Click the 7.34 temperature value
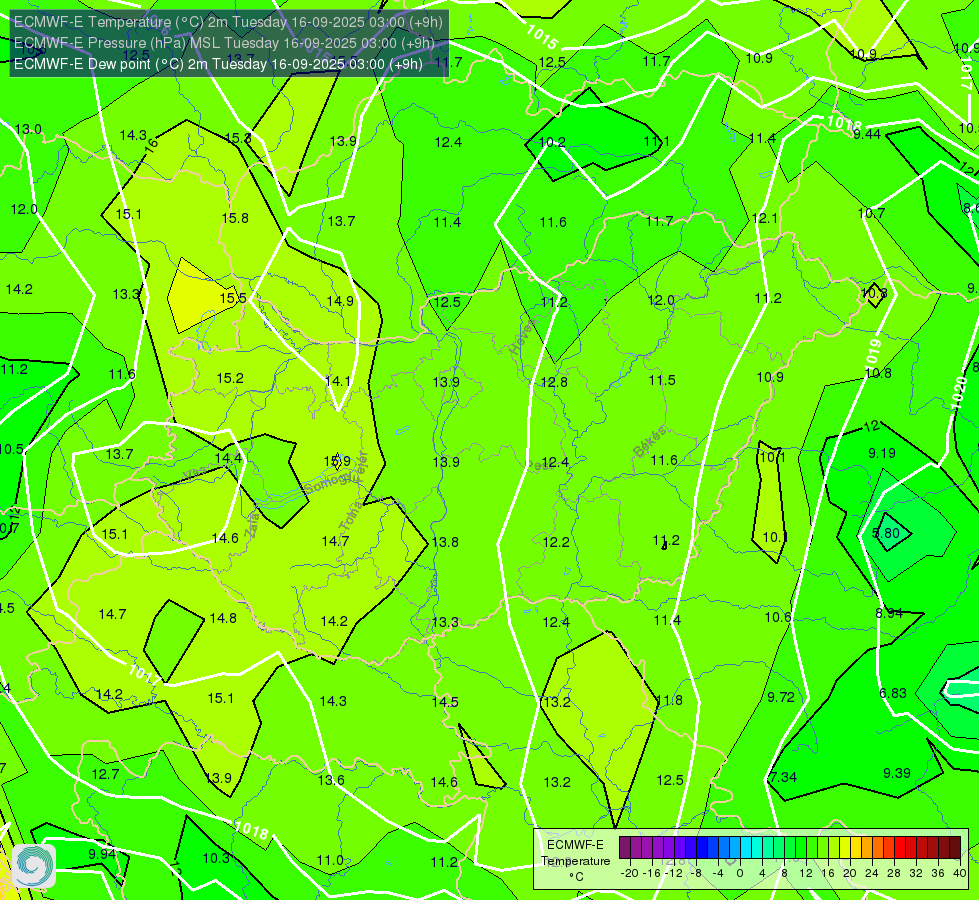This screenshot has height=900, width=979. pyautogui.click(x=783, y=777)
